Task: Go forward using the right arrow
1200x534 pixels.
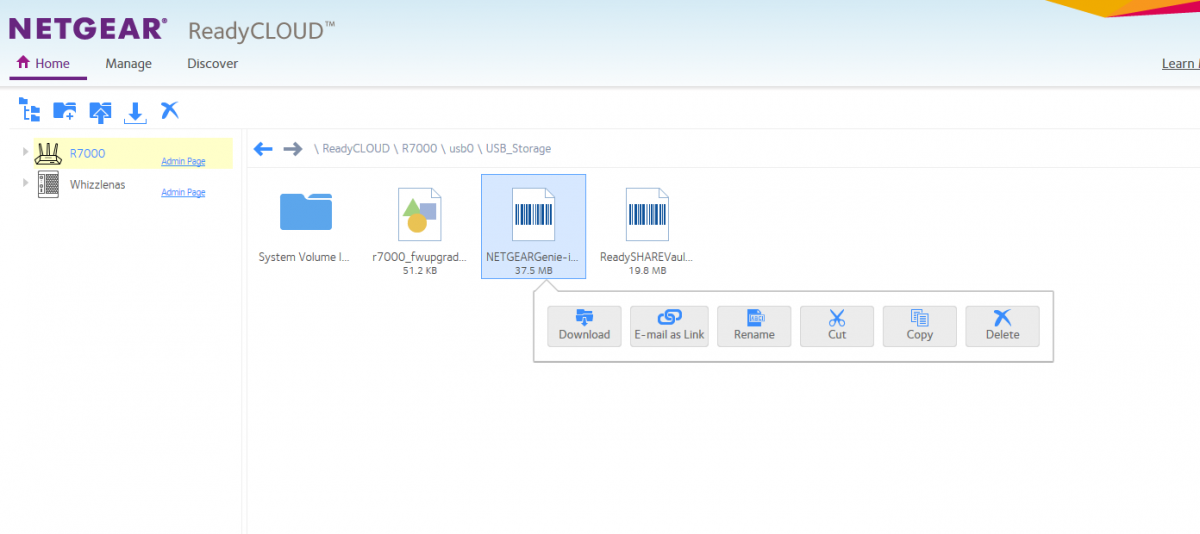Action: coord(293,149)
